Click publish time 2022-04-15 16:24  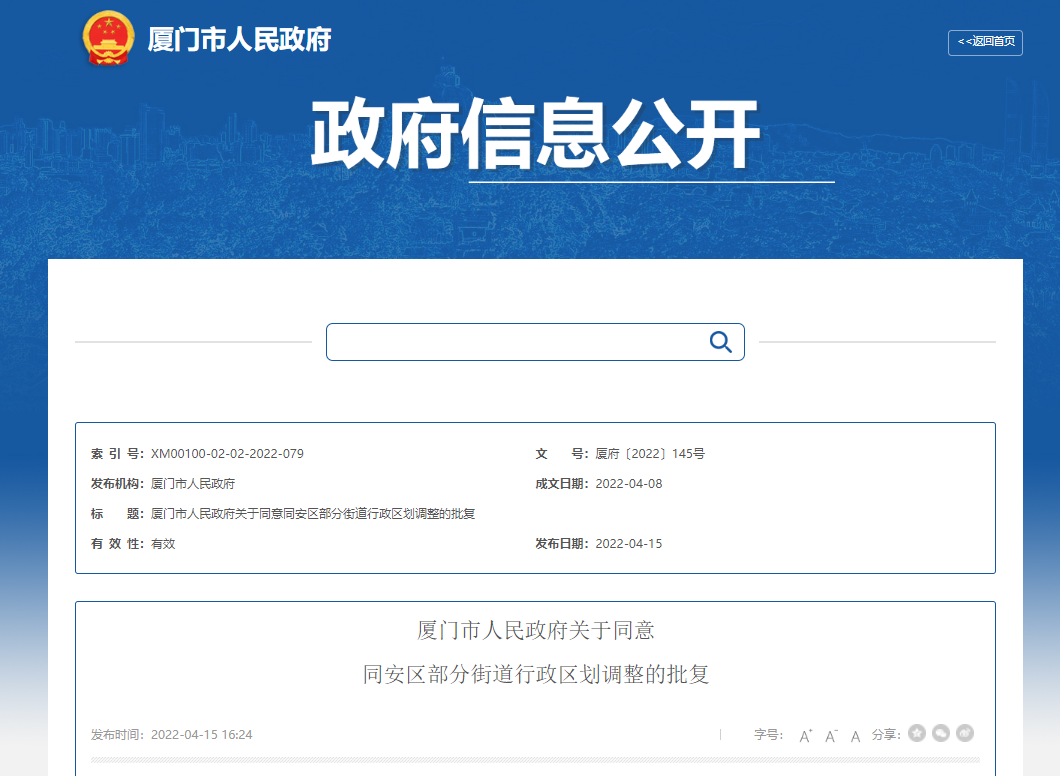(x=201, y=735)
